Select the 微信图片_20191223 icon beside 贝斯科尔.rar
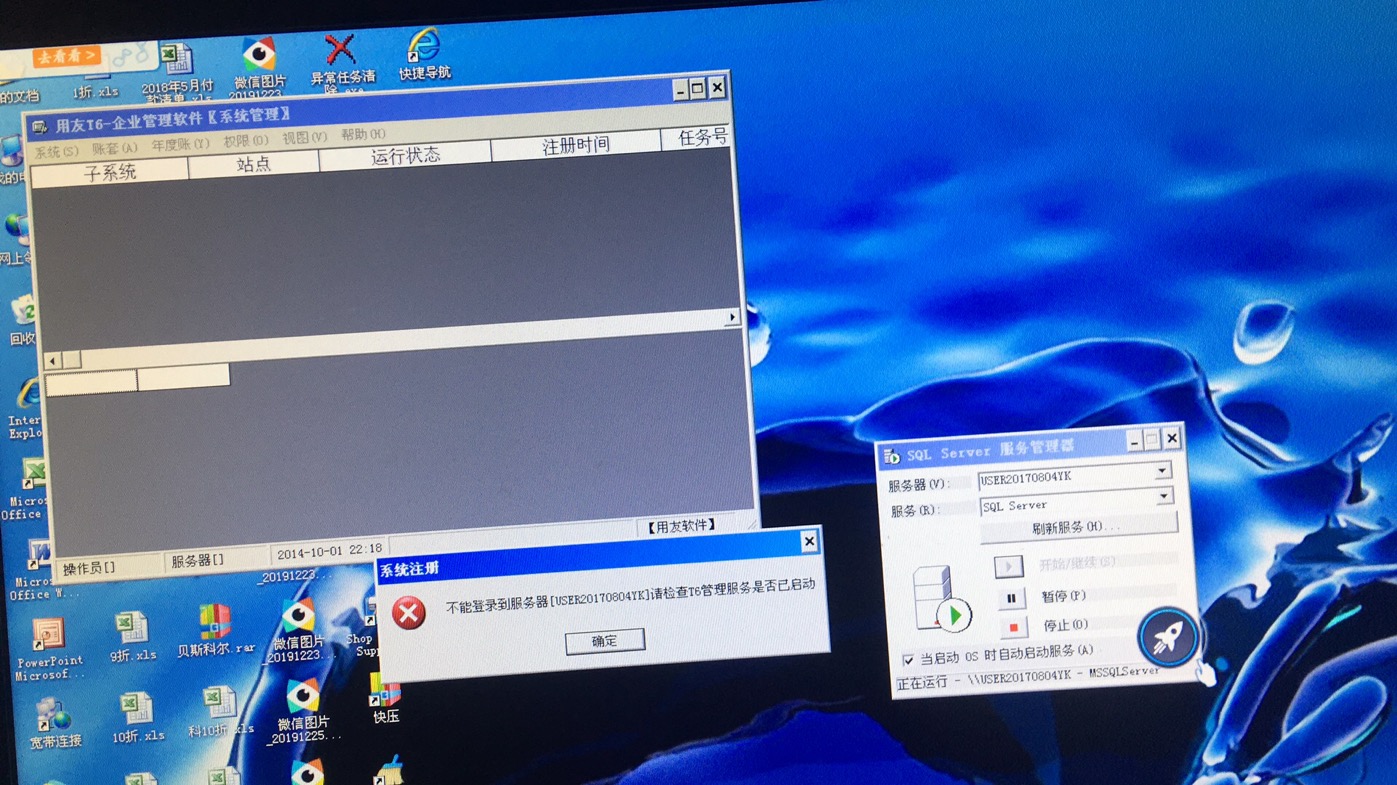This screenshot has width=1397, height=785. 297,632
